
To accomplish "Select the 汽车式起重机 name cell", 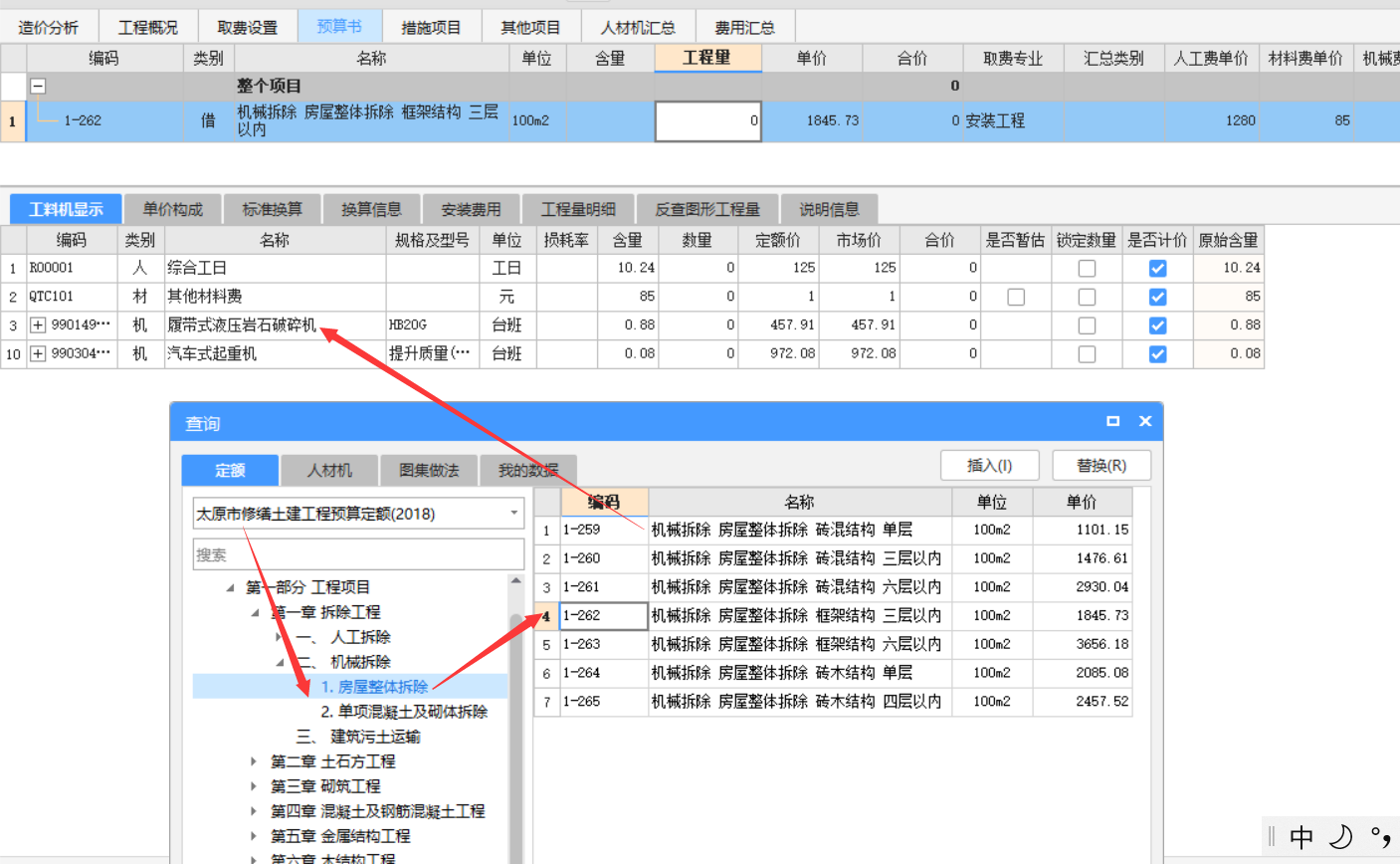I will click(275, 353).
